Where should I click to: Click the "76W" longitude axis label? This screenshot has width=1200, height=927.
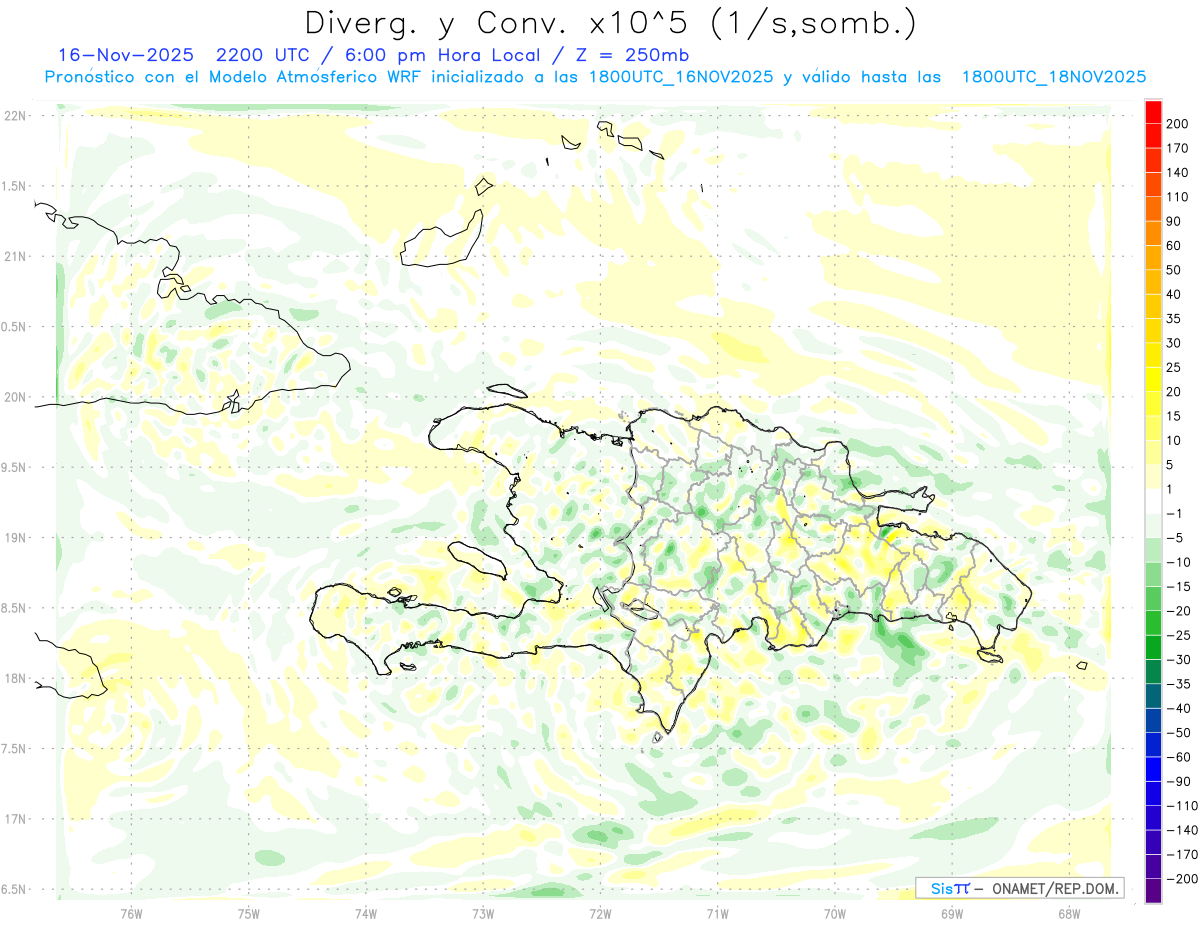point(131,913)
